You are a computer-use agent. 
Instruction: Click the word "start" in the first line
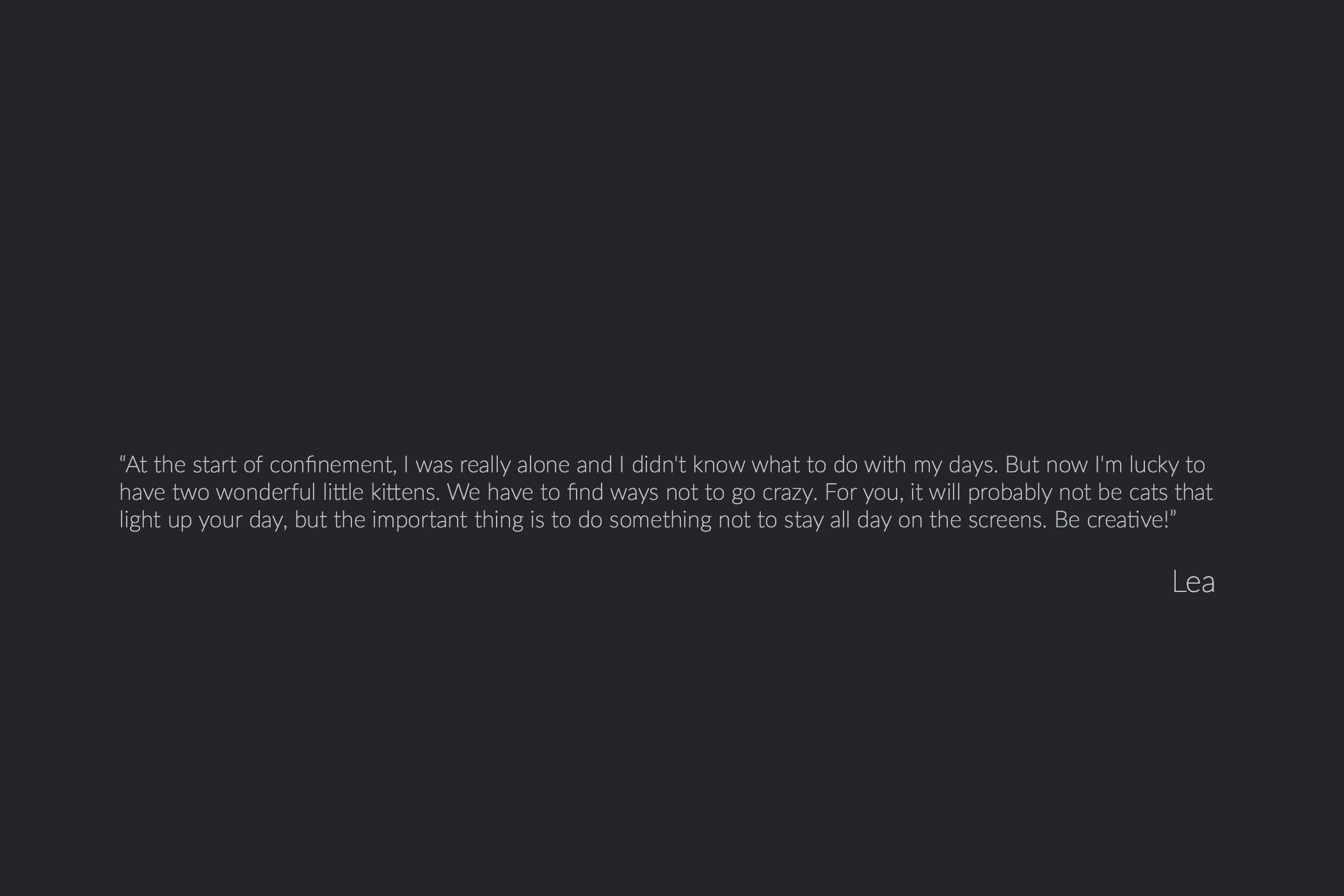coord(214,465)
